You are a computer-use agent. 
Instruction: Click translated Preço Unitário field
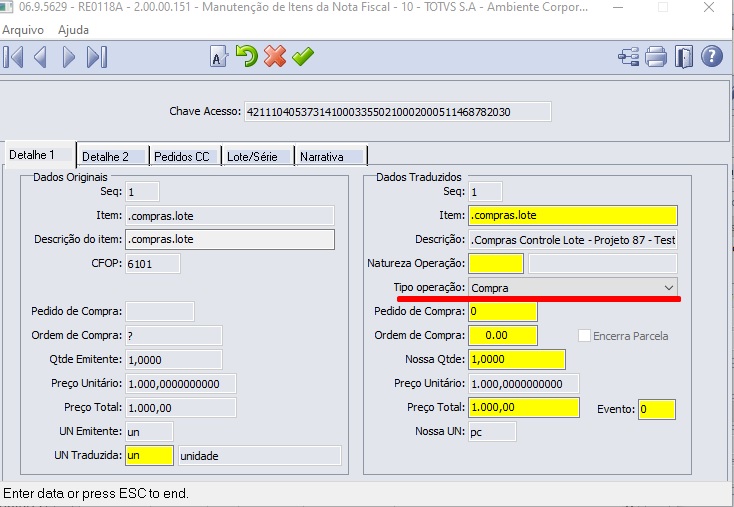[x=524, y=383]
